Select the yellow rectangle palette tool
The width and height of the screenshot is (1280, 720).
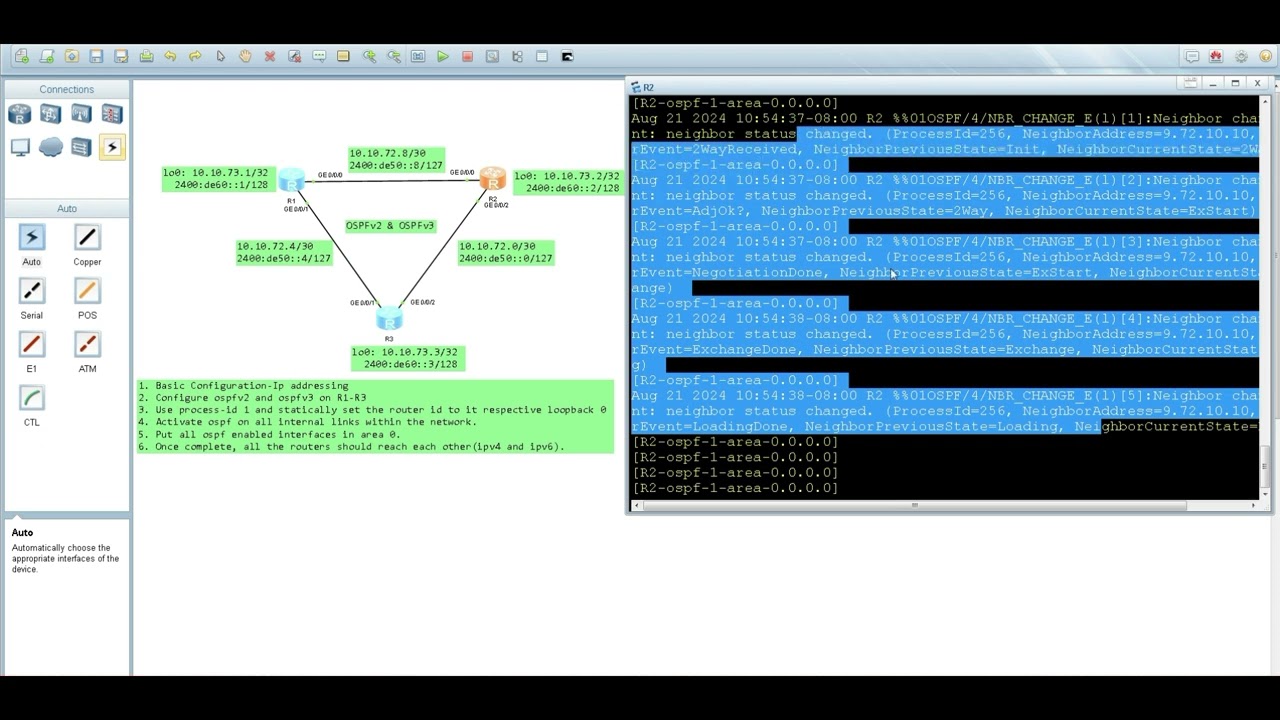(344, 57)
